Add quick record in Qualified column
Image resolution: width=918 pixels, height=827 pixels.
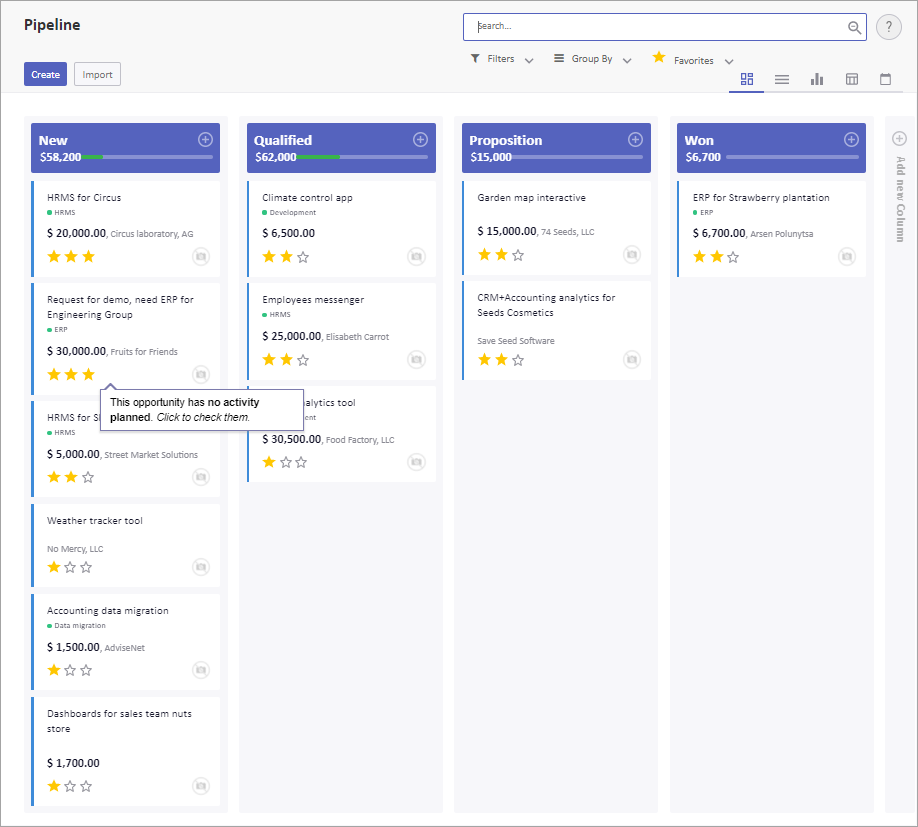420,140
